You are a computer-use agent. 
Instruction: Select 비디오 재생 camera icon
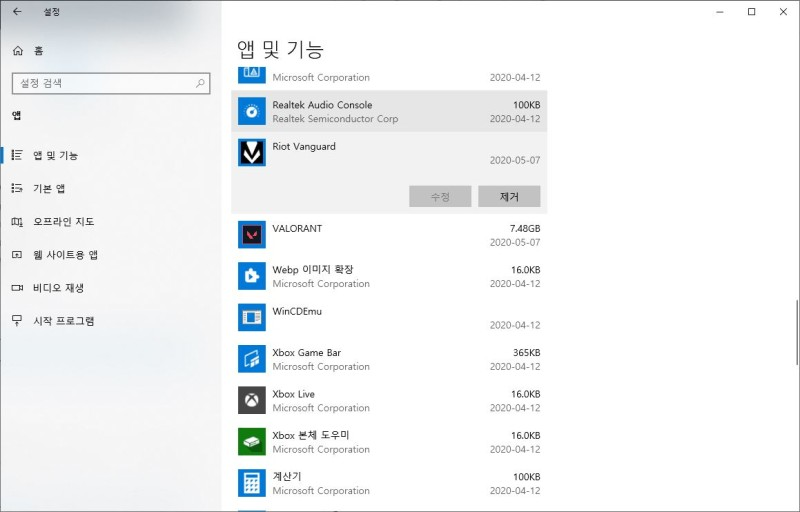coord(17,288)
